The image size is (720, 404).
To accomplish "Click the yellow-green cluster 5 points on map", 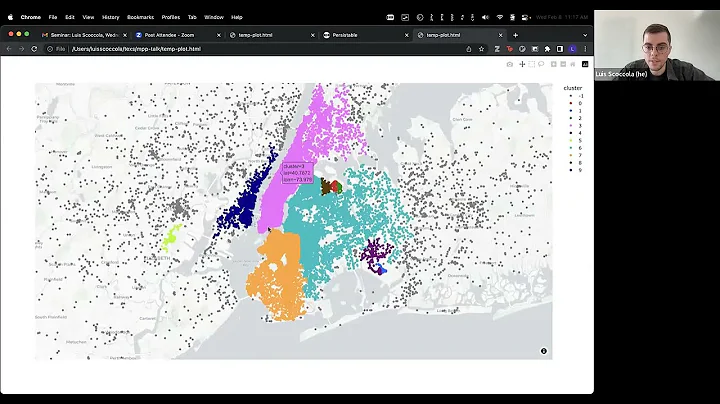I will click(171, 237).
